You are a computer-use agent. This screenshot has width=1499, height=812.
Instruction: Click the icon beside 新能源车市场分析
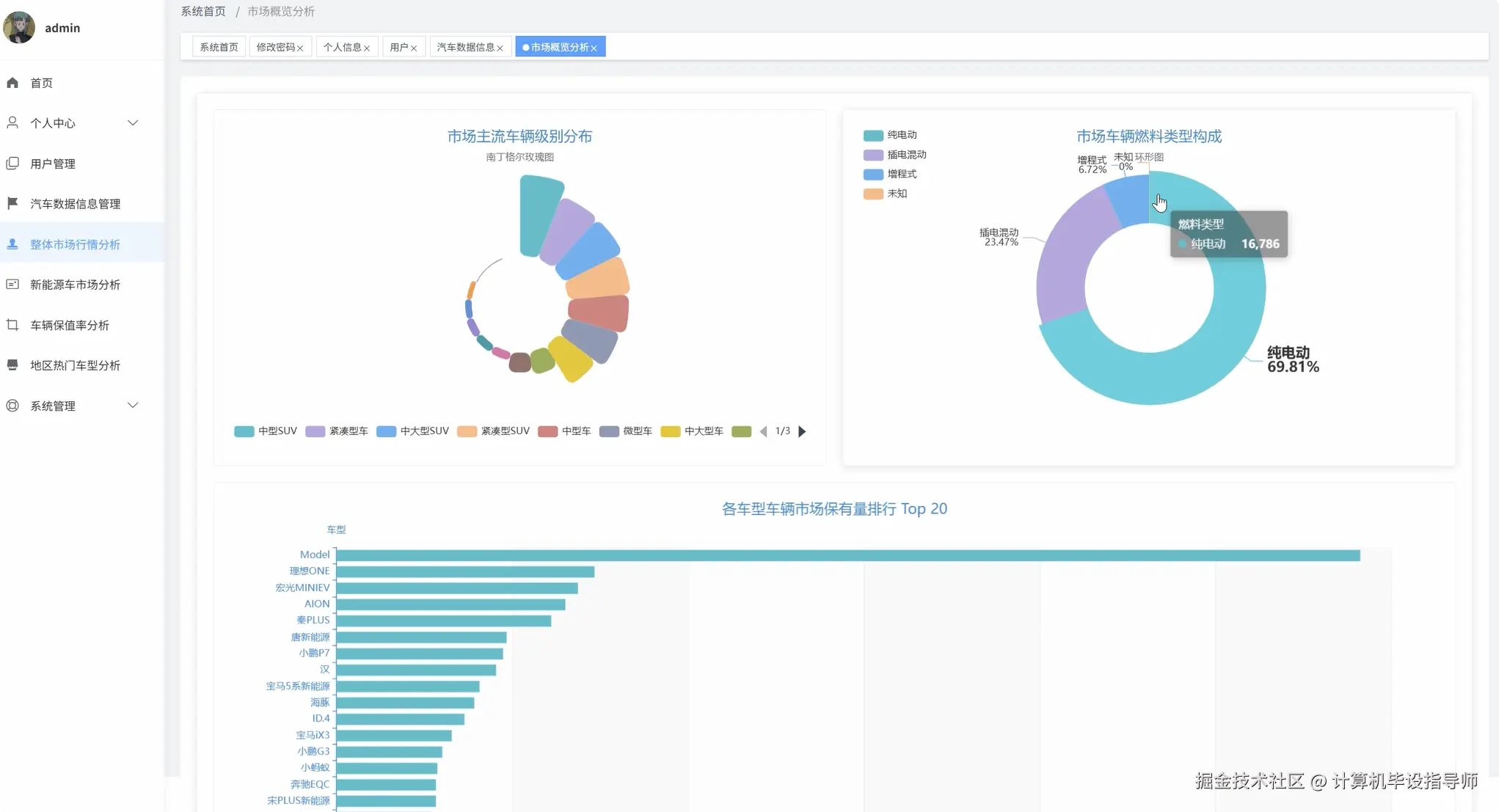(x=12, y=285)
